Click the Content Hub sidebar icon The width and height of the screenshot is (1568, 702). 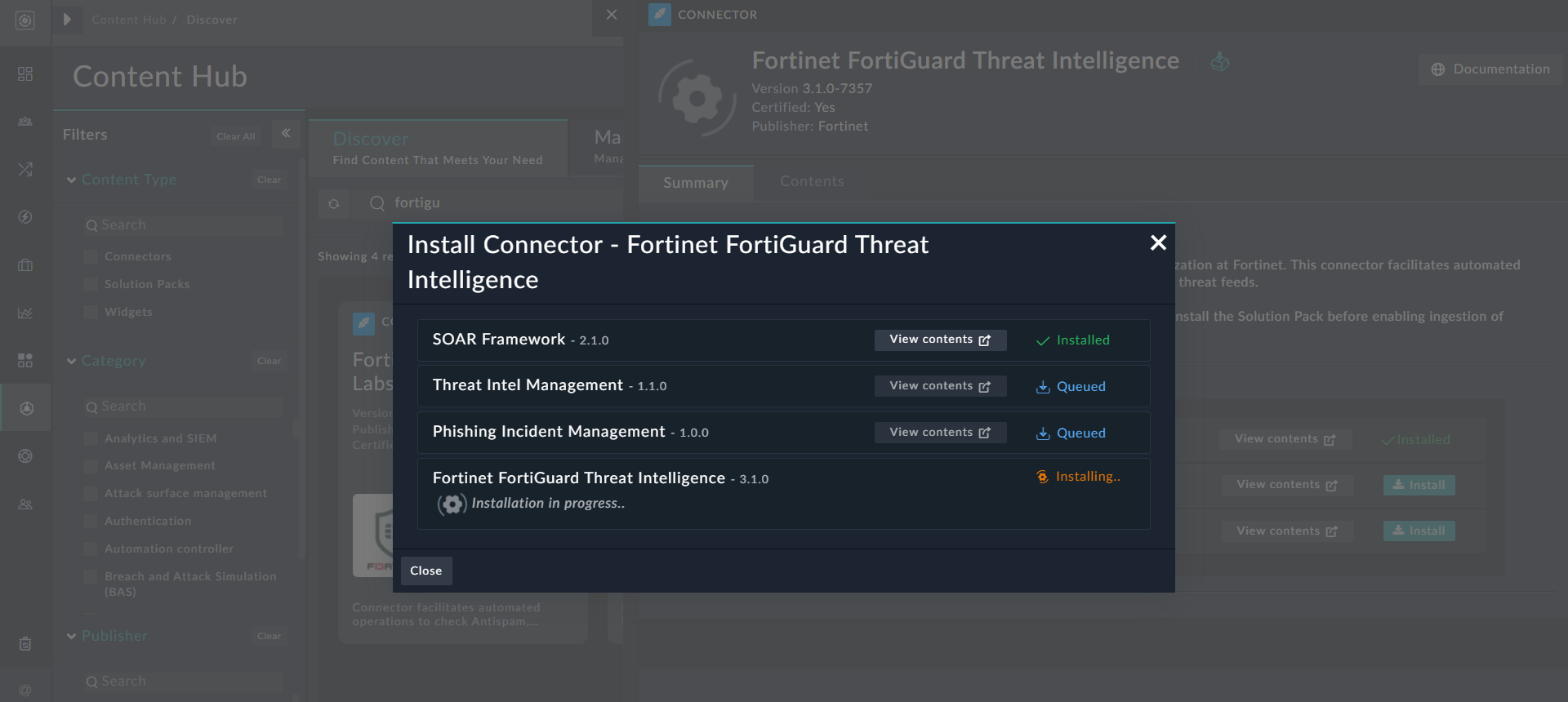point(25,408)
